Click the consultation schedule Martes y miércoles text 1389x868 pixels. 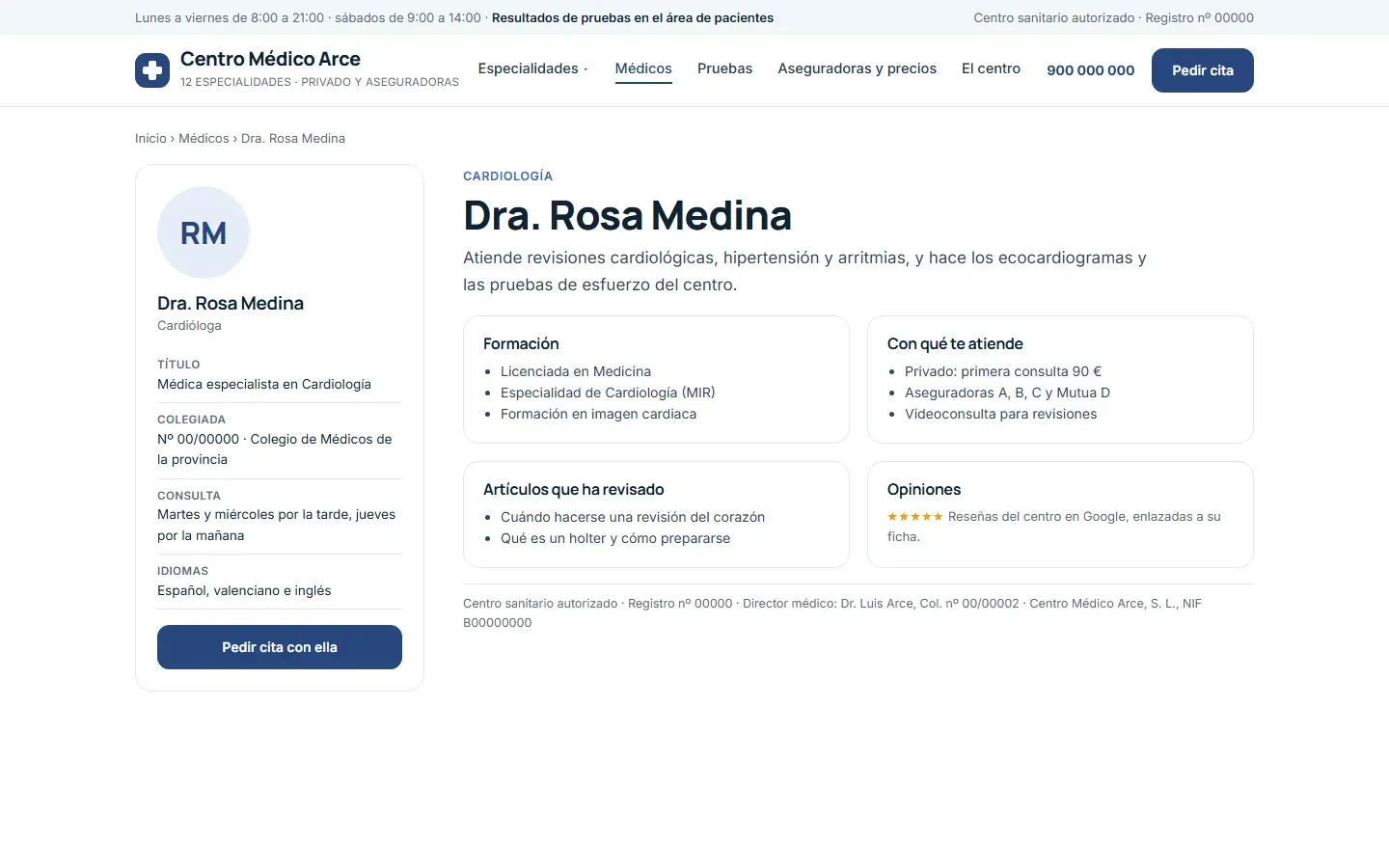tap(277, 525)
